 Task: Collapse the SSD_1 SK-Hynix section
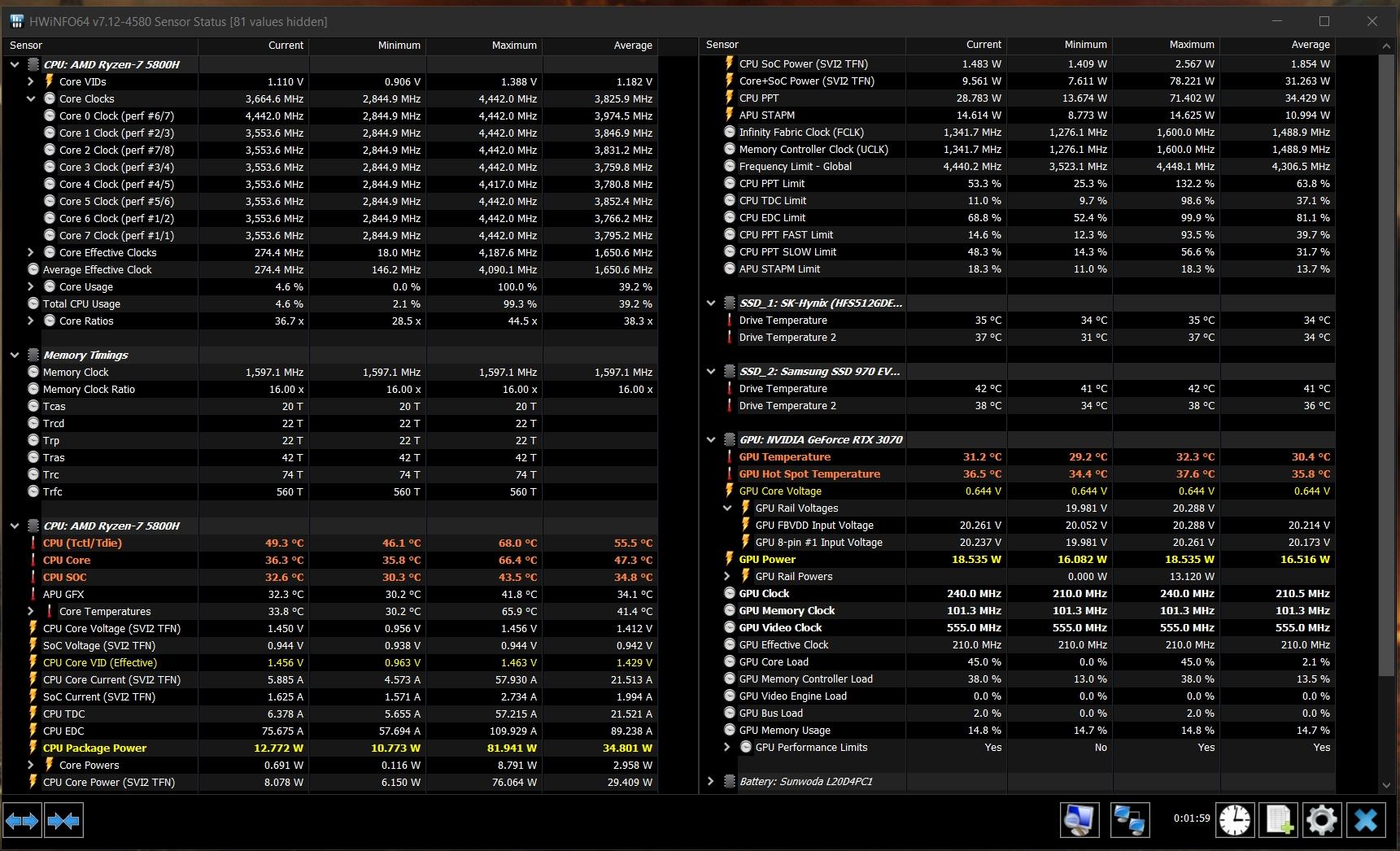click(711, 303)
